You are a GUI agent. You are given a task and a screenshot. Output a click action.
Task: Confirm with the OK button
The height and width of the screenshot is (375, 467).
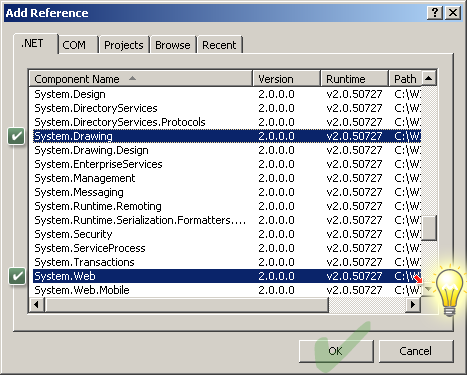pos(336,351)
